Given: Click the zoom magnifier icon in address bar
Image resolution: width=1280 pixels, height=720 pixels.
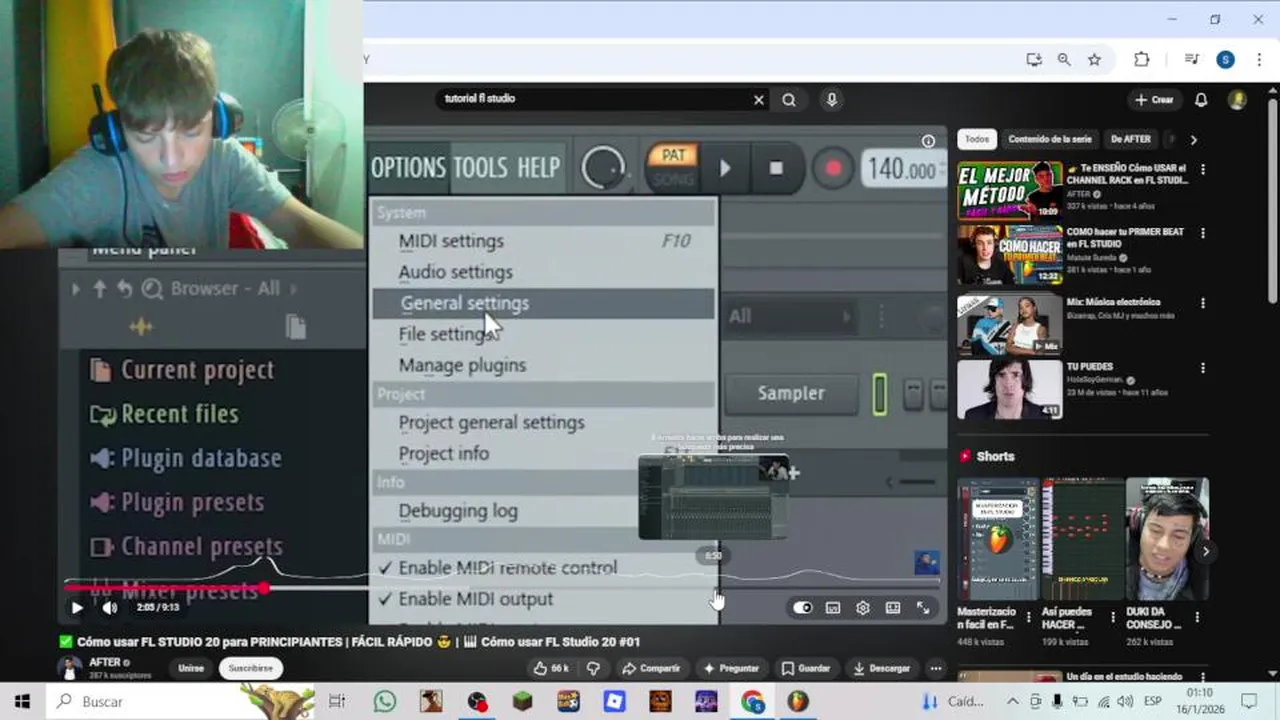Looking at the screenshot, I should 1064,60.
